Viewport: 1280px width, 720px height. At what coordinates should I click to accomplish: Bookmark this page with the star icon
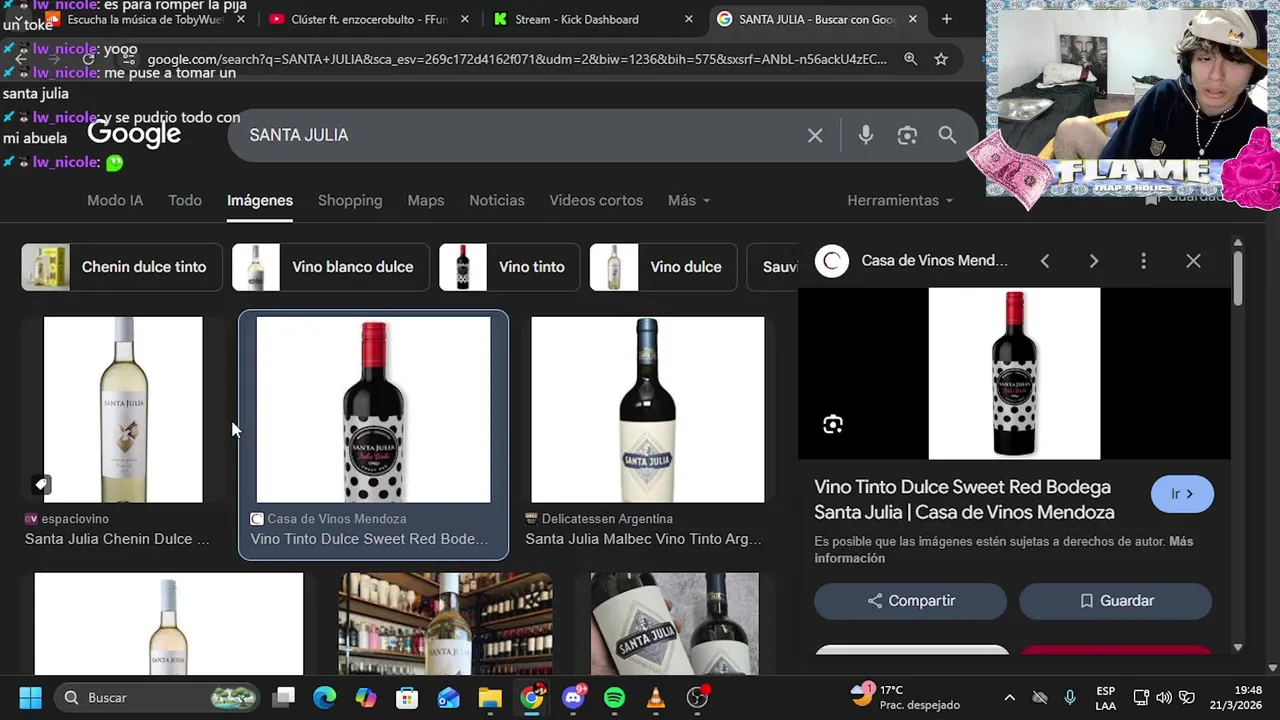(x=941, y=59)
